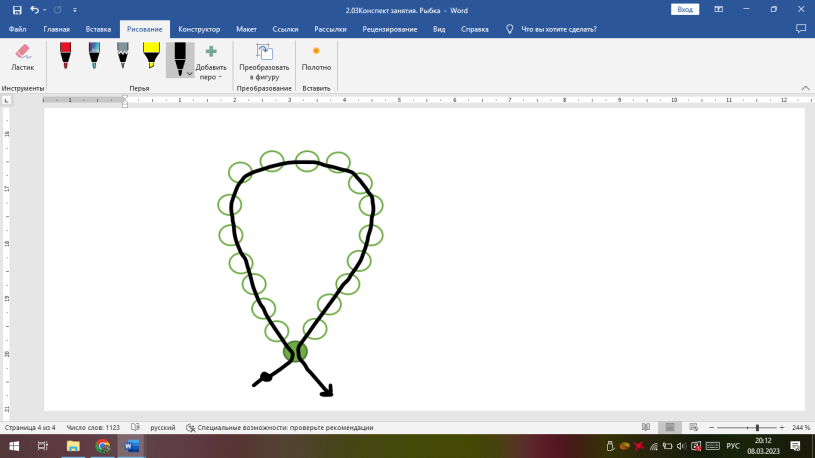Undo the last action

(35, 9)
